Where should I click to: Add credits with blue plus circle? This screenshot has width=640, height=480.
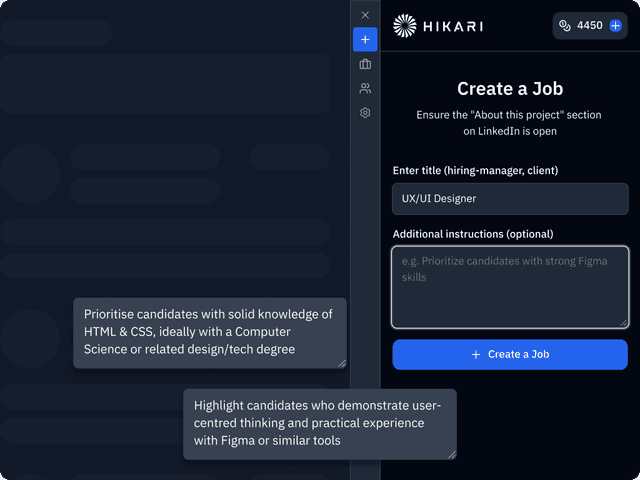(615, 25)
